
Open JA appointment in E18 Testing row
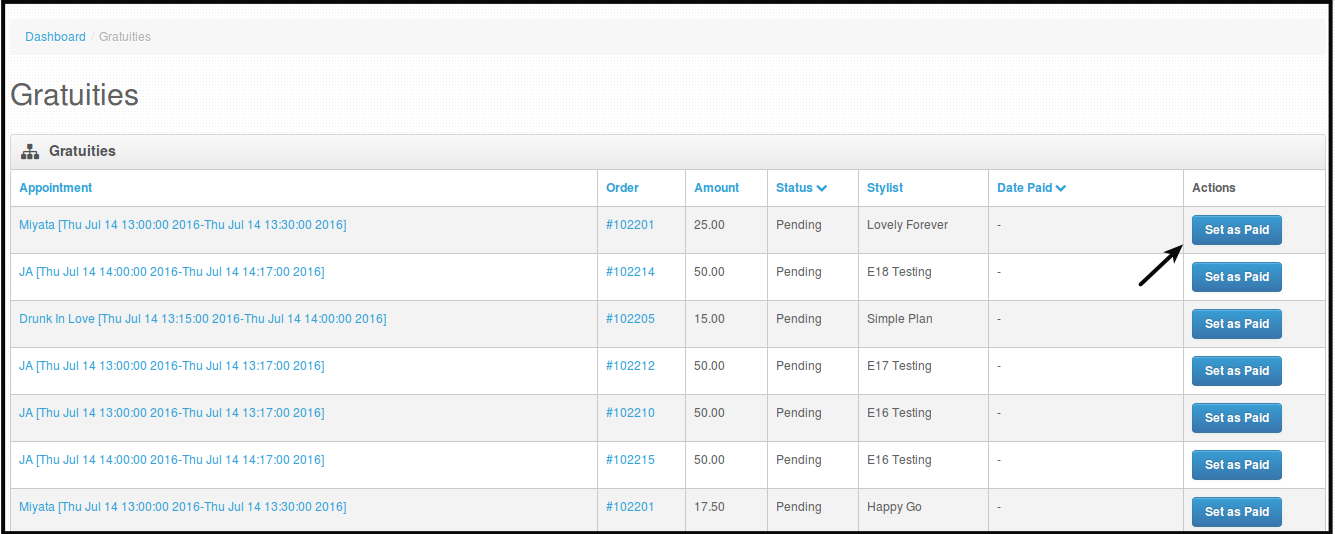(x=172, y=272)
